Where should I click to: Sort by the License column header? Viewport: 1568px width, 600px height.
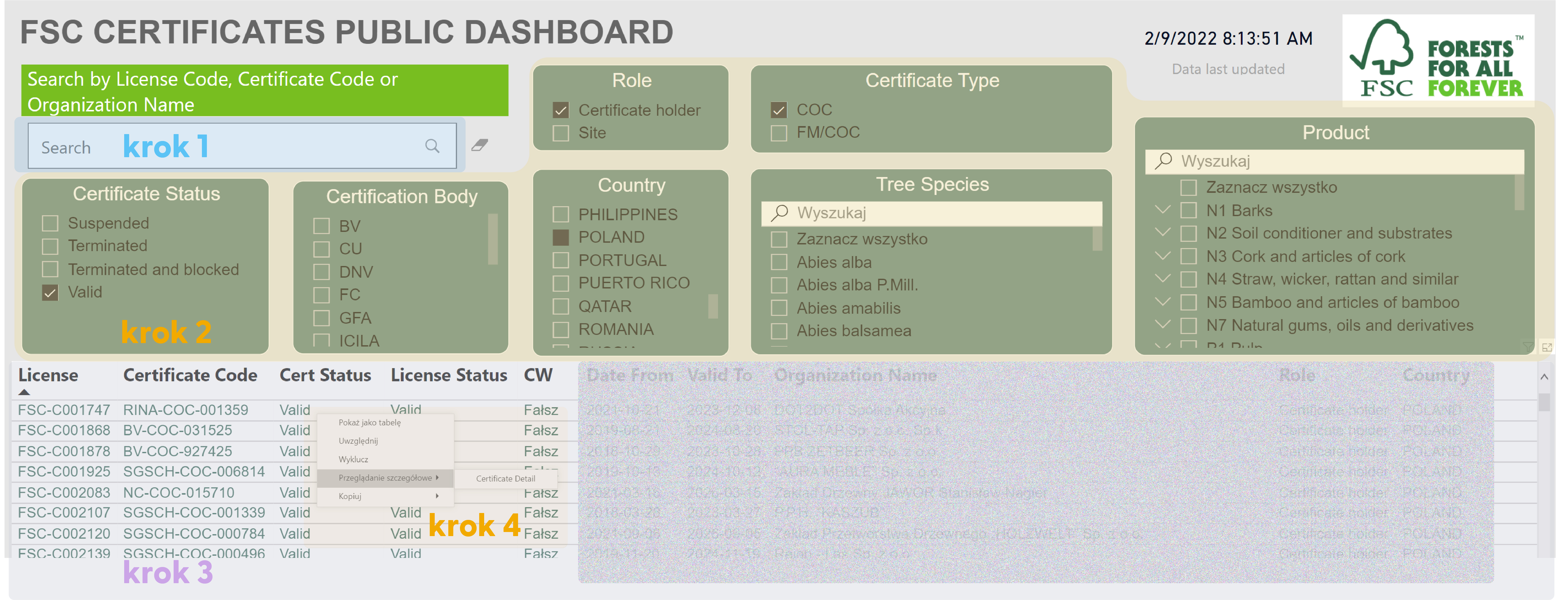pos(48,375)
